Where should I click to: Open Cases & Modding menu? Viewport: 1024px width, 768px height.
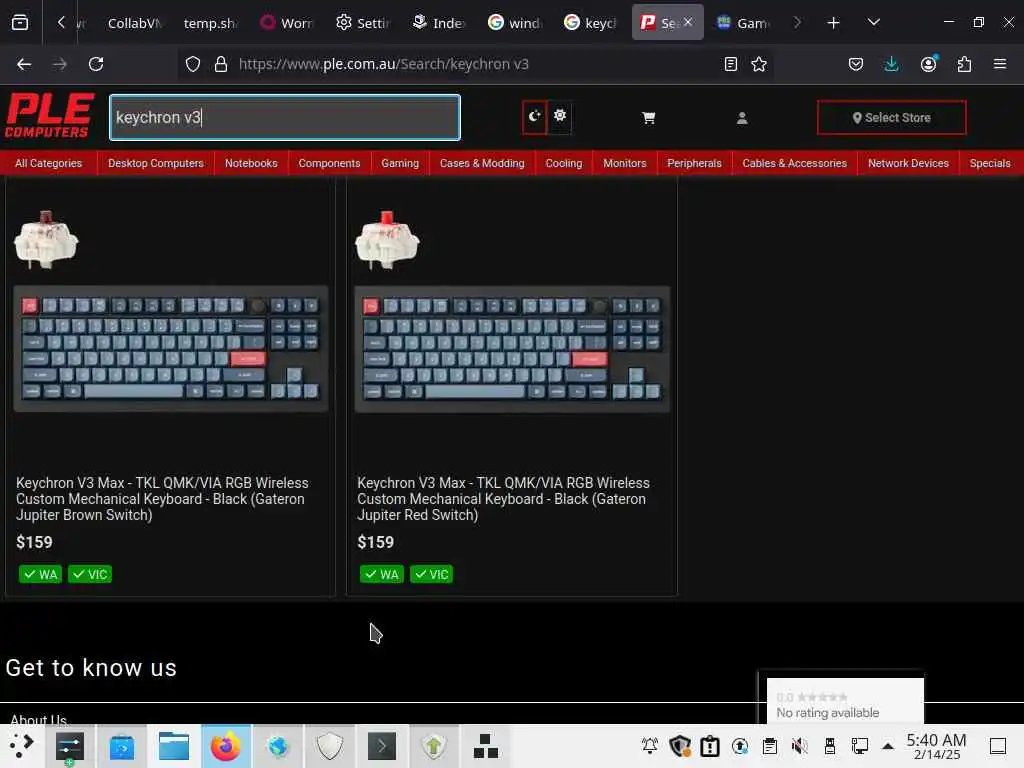coord(482,163)
